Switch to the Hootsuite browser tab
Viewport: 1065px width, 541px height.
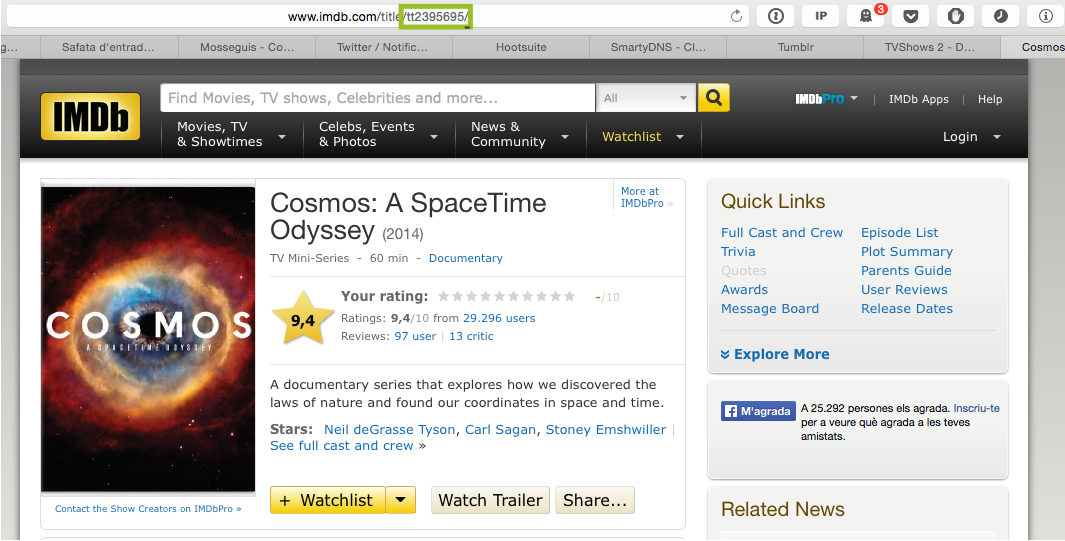pos(521,47)
